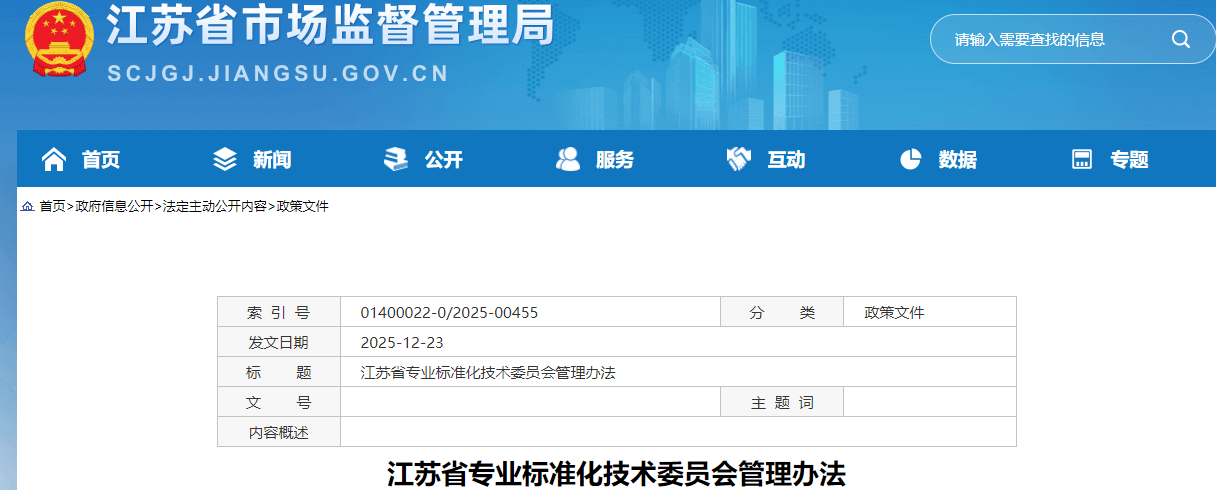Image resolution: width=1216 pixels, height=490 pixels.
Task: Click the house icon beside 首页
Action: [x=53, y=159]
